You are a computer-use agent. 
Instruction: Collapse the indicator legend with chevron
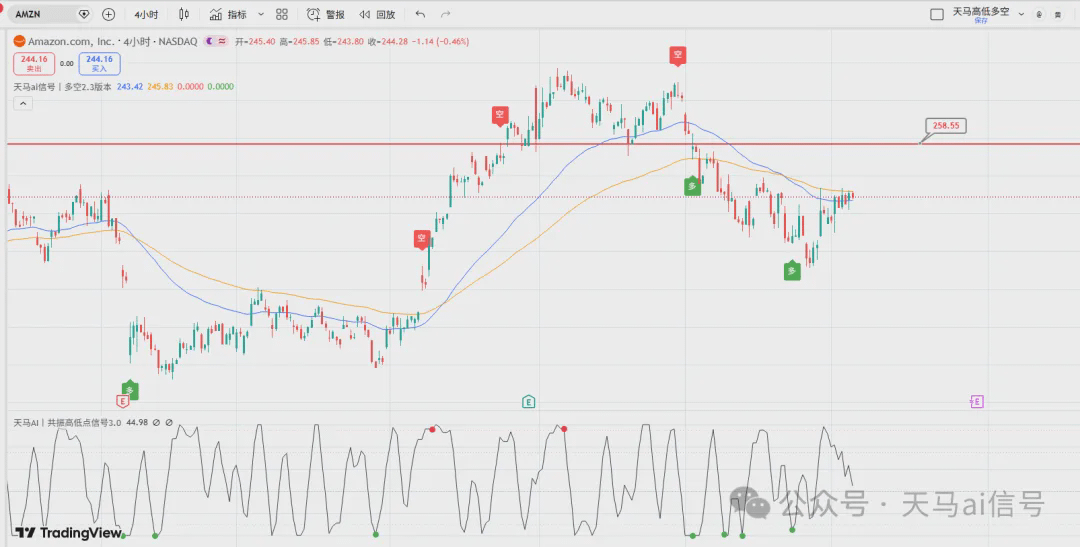pos(23,103)
